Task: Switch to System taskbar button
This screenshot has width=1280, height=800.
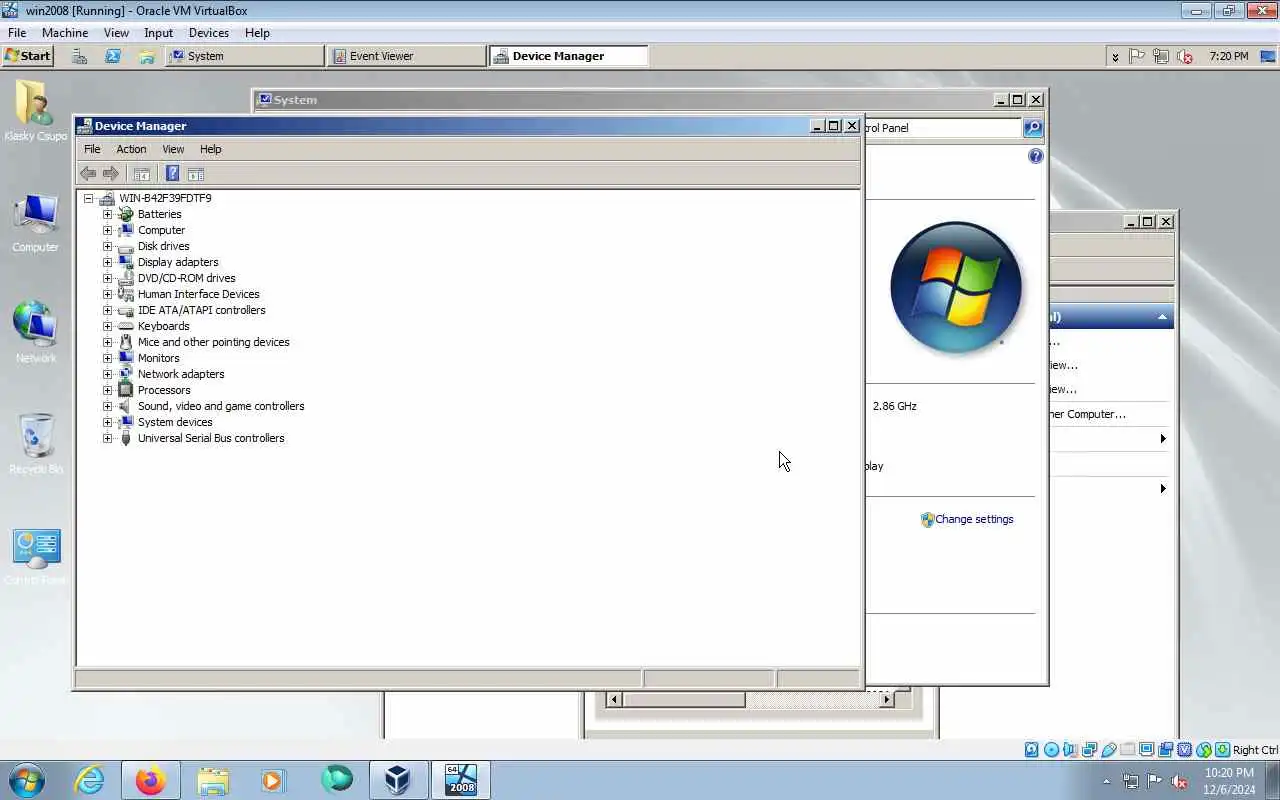Action: tap(244, 56)
